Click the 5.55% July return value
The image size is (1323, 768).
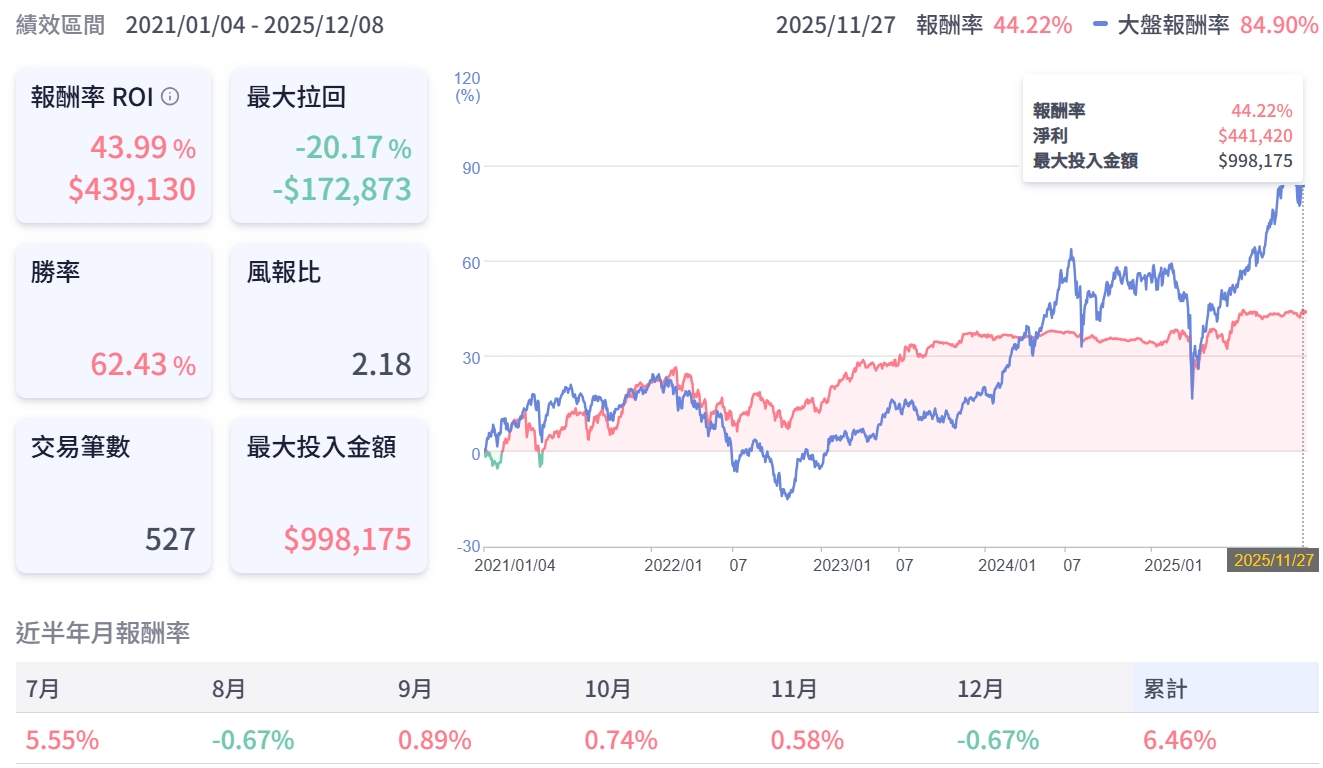coord(62,740)
